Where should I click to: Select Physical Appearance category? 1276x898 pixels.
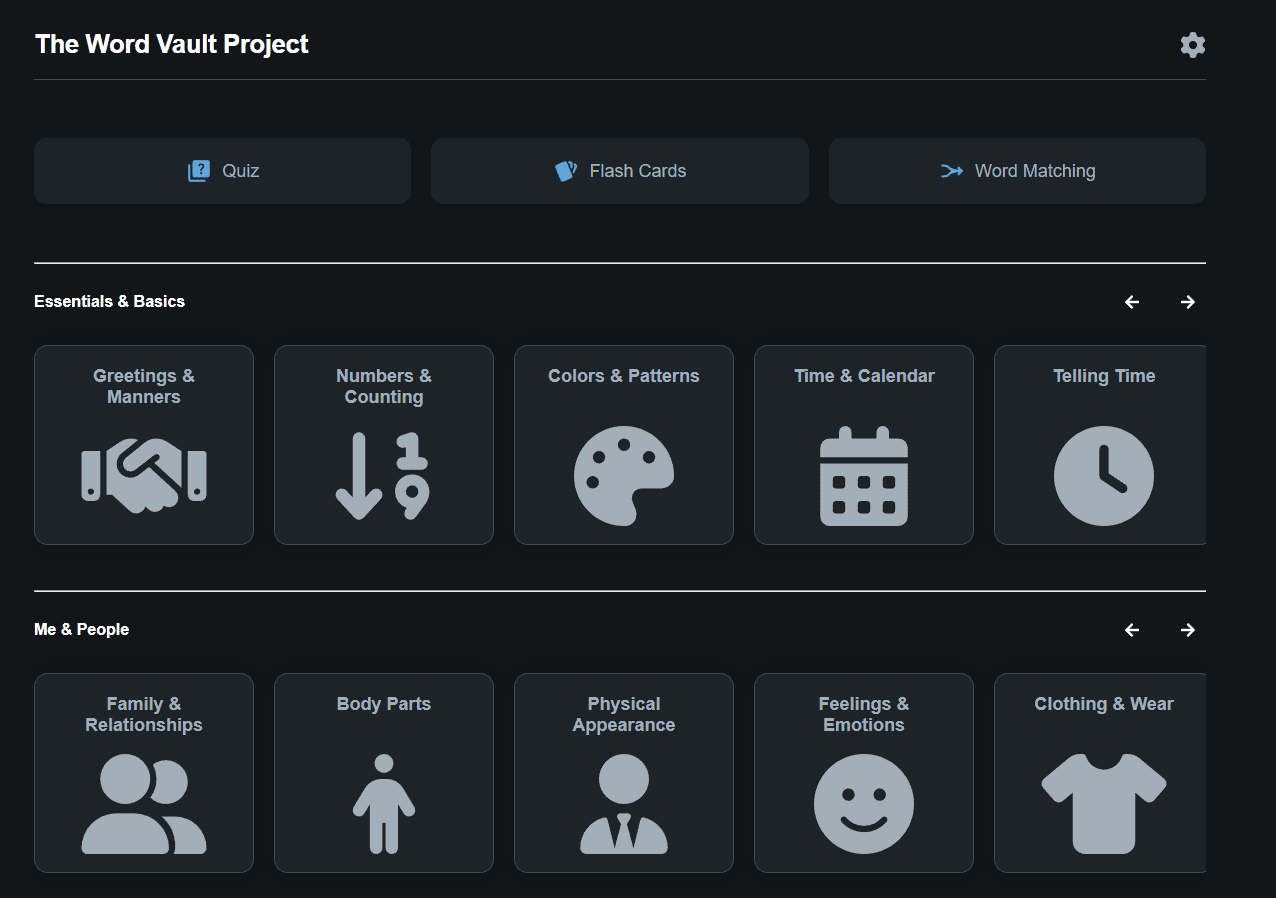624,773
